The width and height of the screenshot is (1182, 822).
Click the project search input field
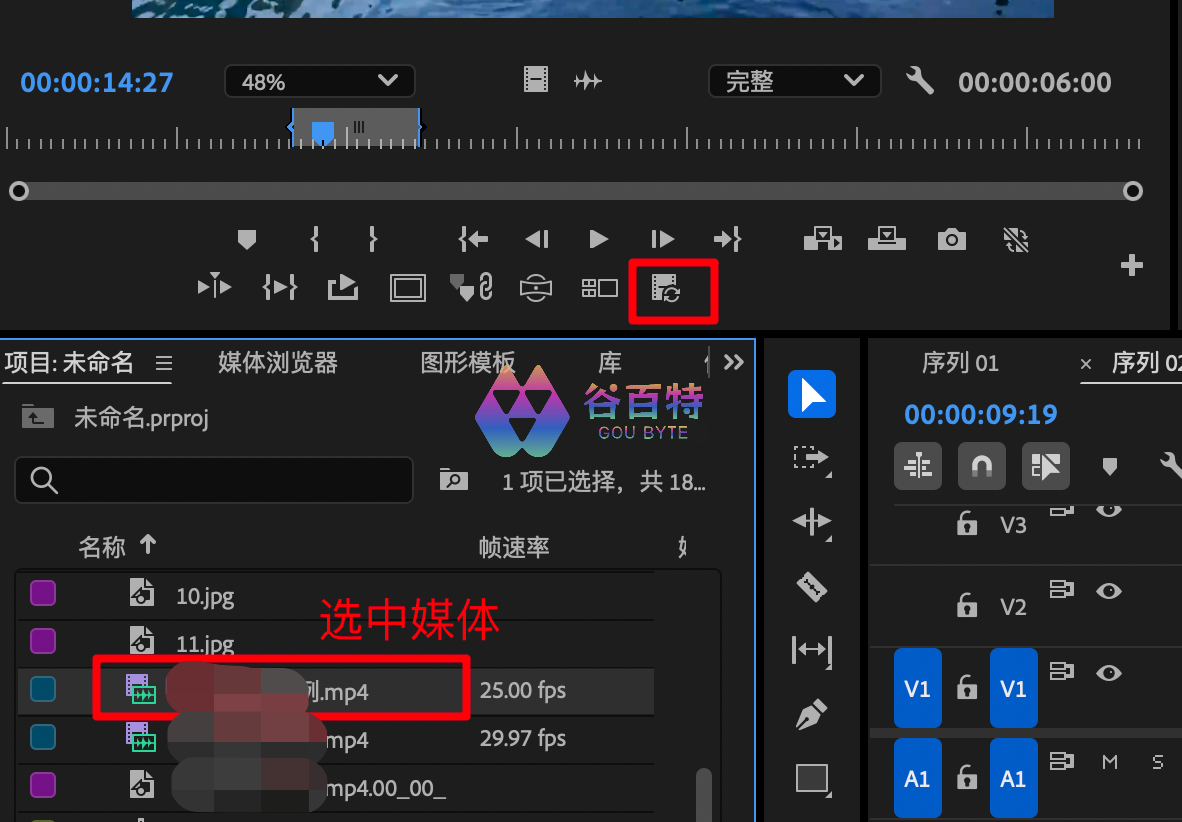pyautogui.click(x=214, y=481)
